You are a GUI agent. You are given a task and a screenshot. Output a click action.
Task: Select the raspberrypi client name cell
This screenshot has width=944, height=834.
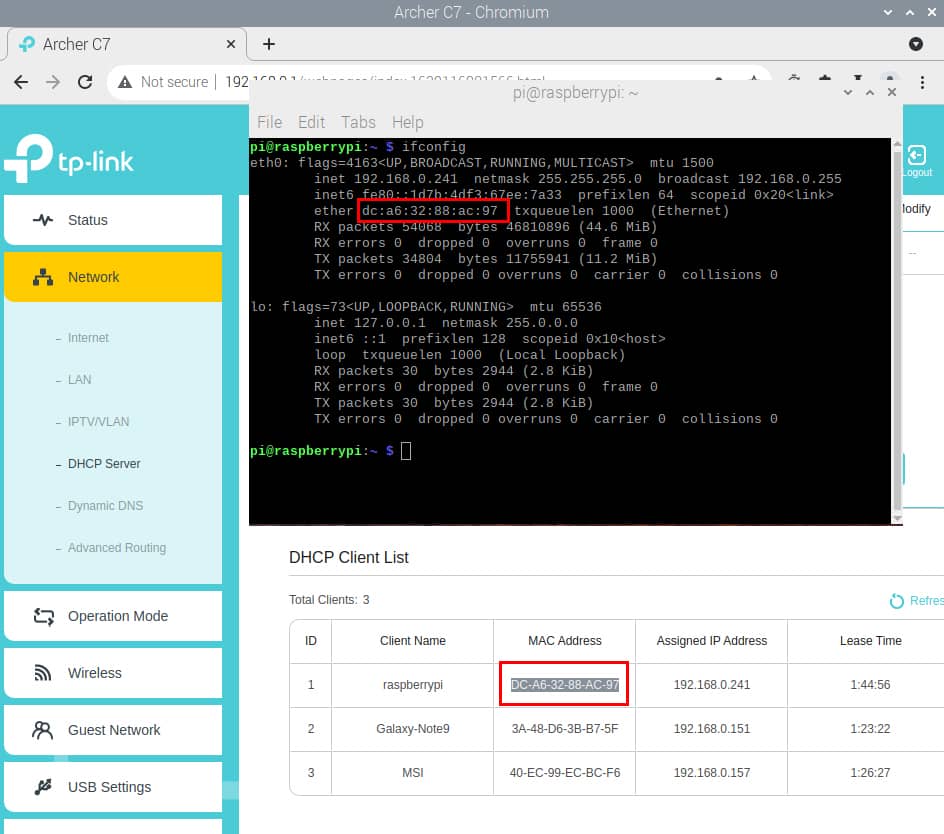(412, 685)
